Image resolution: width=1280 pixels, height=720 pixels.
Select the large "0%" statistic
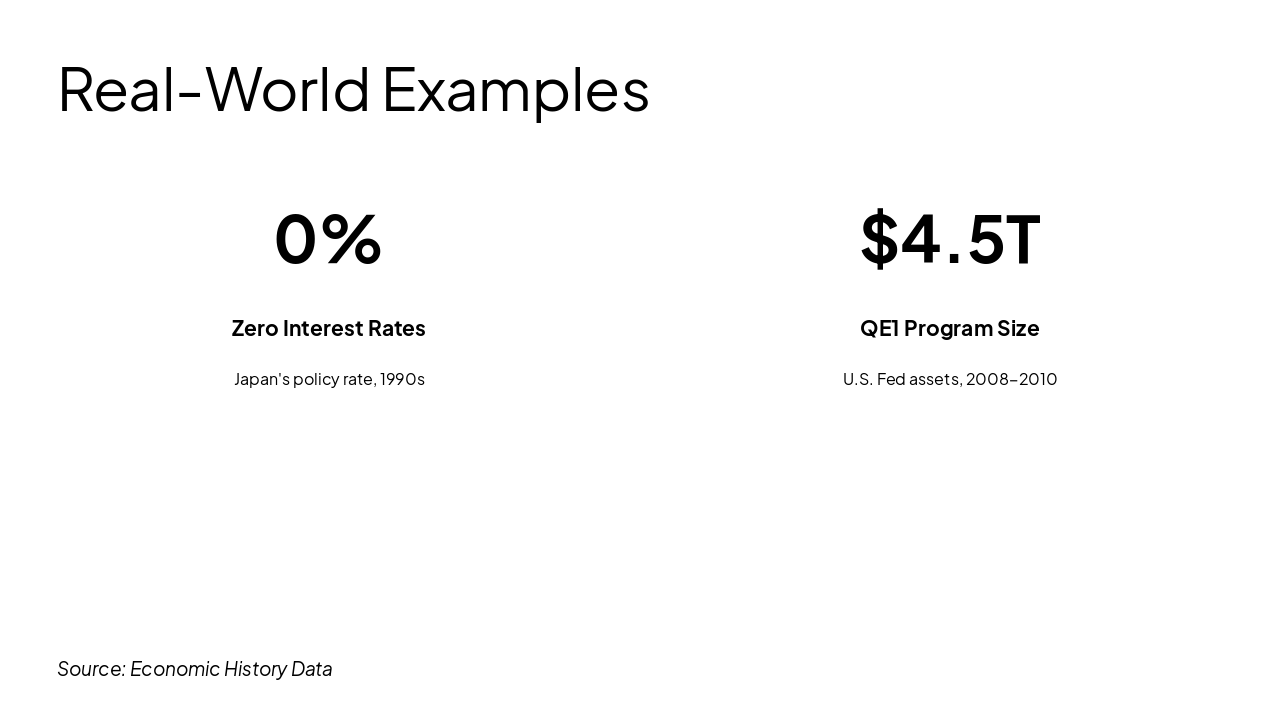[328, 239]
